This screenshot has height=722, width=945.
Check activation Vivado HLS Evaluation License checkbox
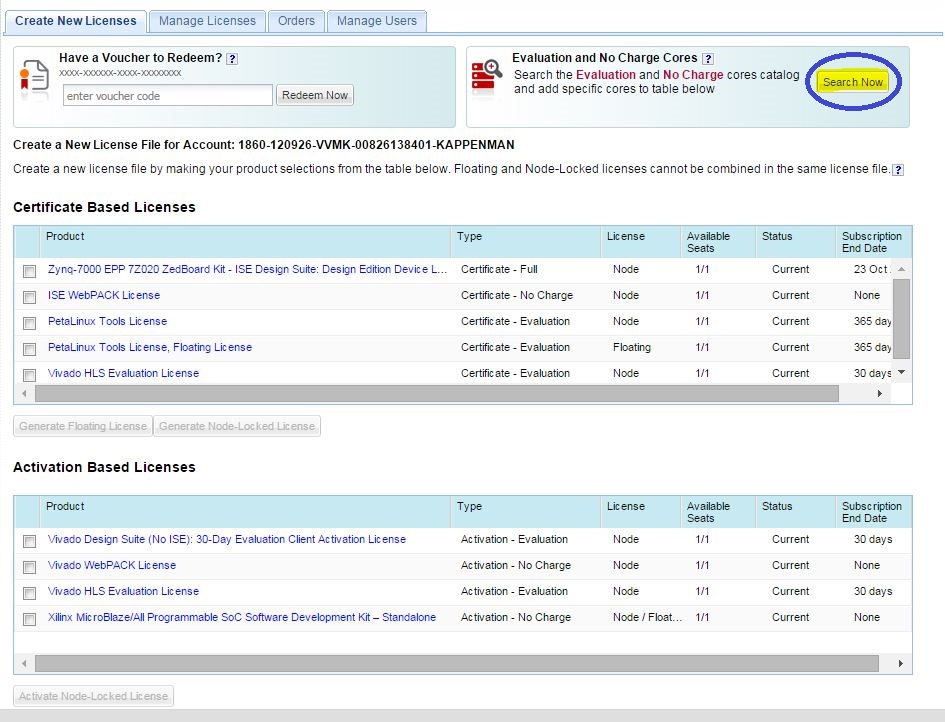pos(29,594)
